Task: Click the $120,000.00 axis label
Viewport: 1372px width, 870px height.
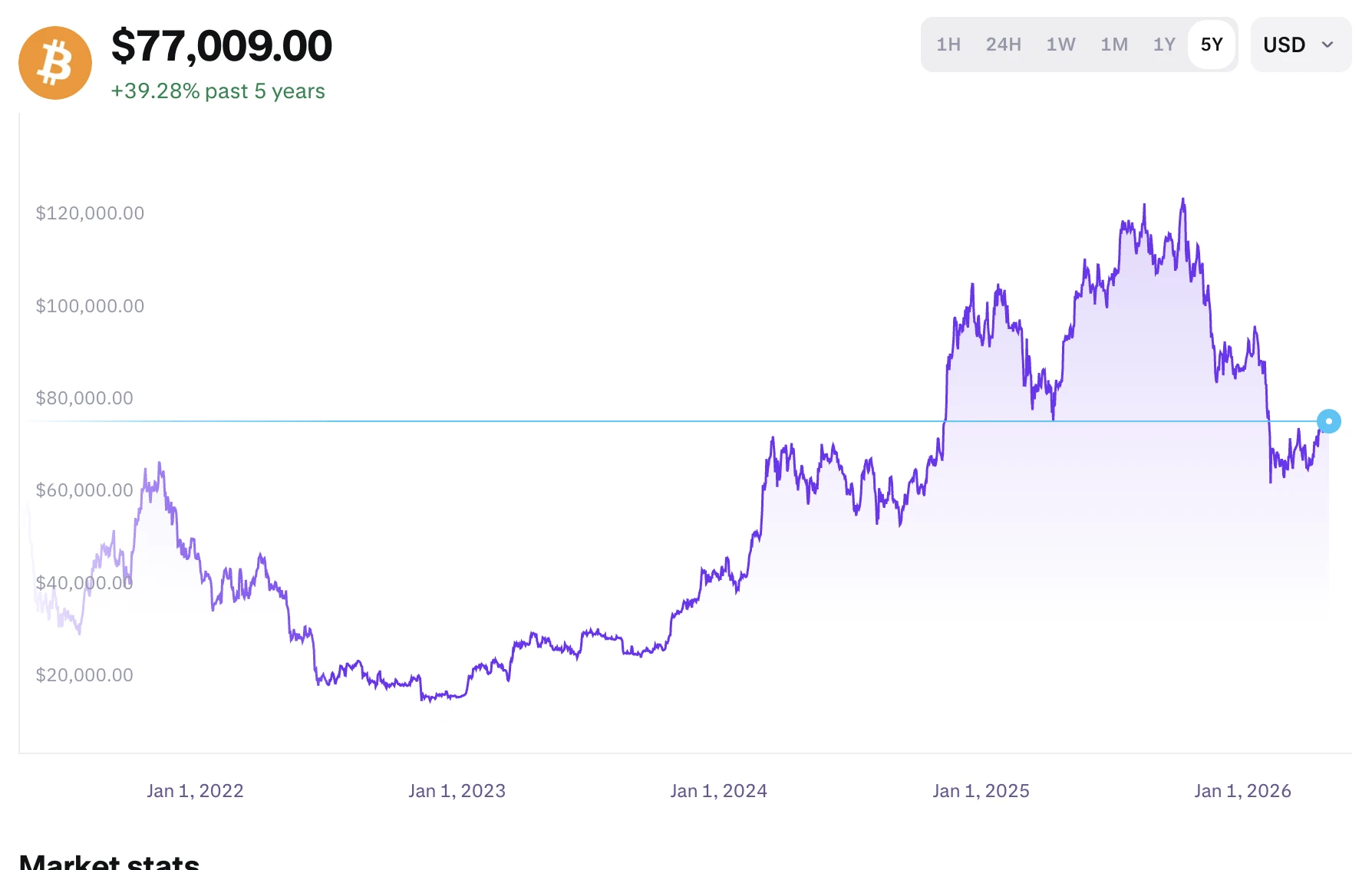Action: [x=90, y=213]
